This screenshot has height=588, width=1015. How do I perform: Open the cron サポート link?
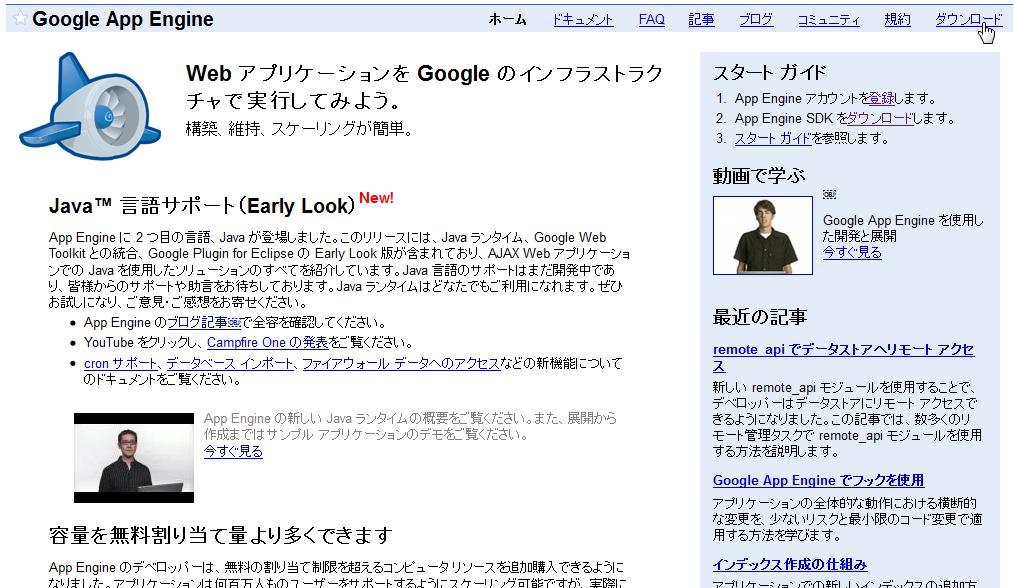coord(120,364)
